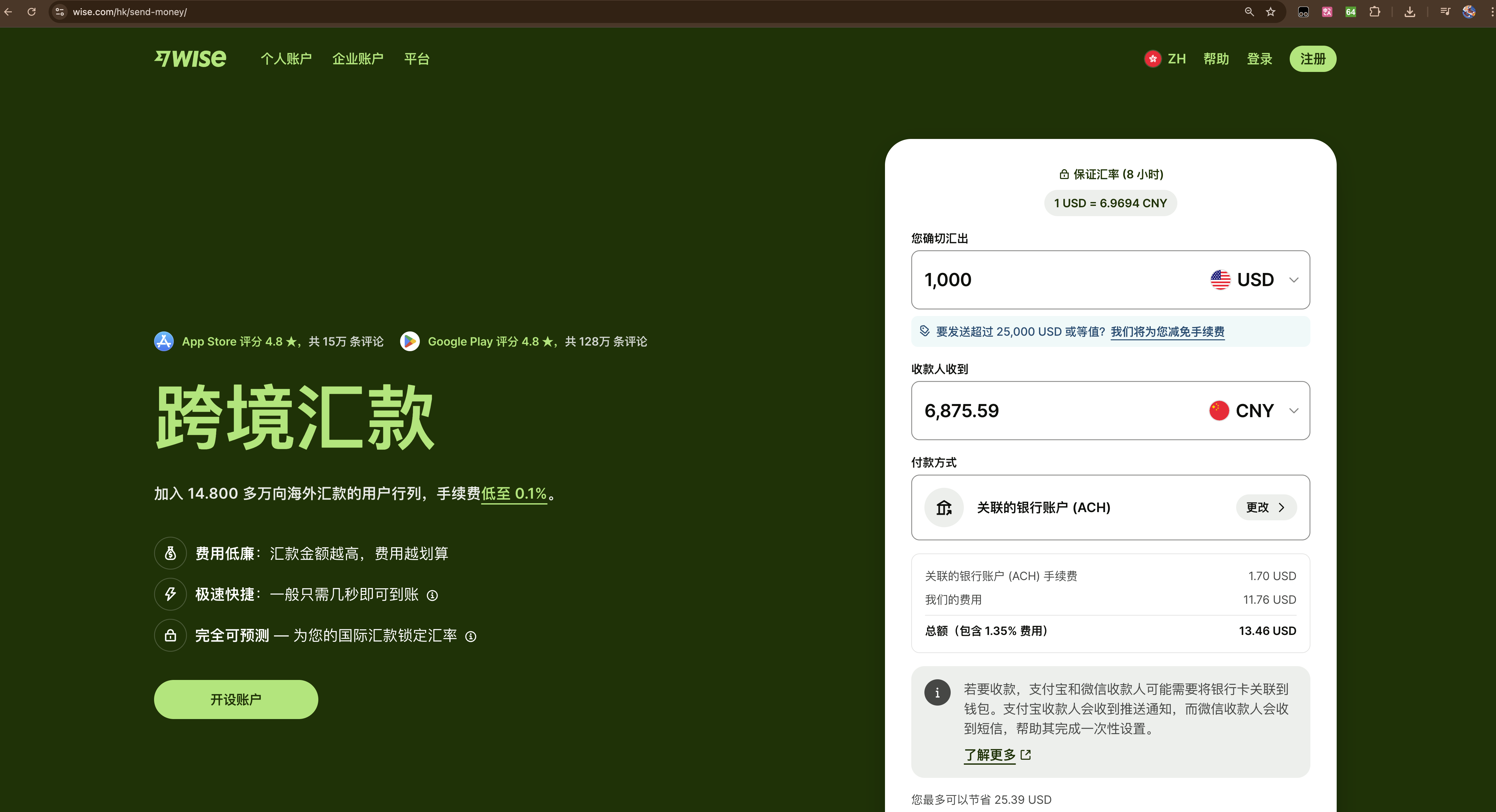Image resolution: width=1496 pixels, height=812 pixels.
Task: Open the 低至 0.1% fee link
Action: (514, 494)
